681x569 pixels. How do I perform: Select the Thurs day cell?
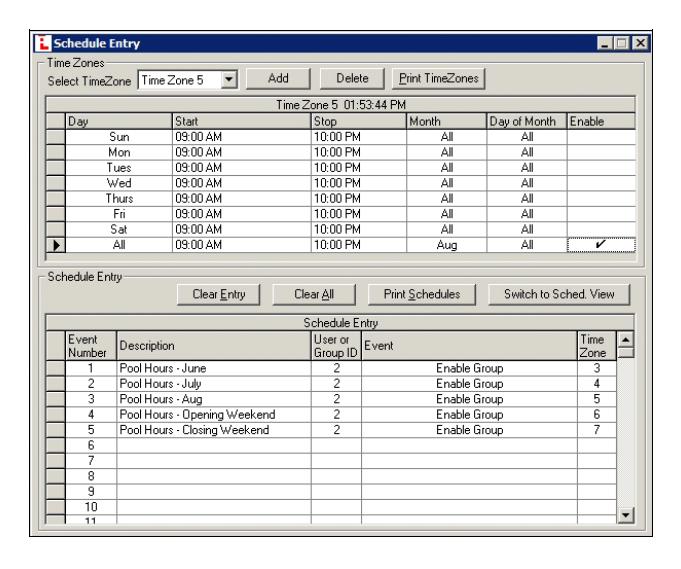(x=119, y=198)
